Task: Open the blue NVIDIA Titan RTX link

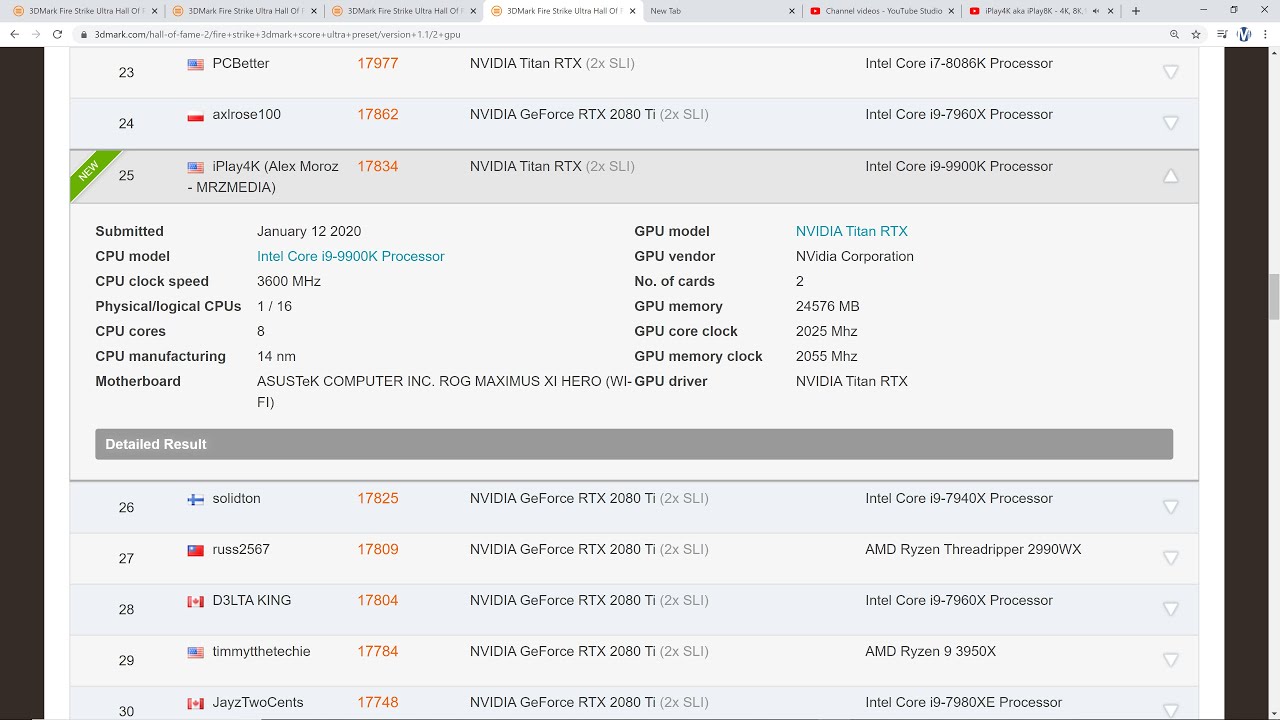Action: (852, 231)
